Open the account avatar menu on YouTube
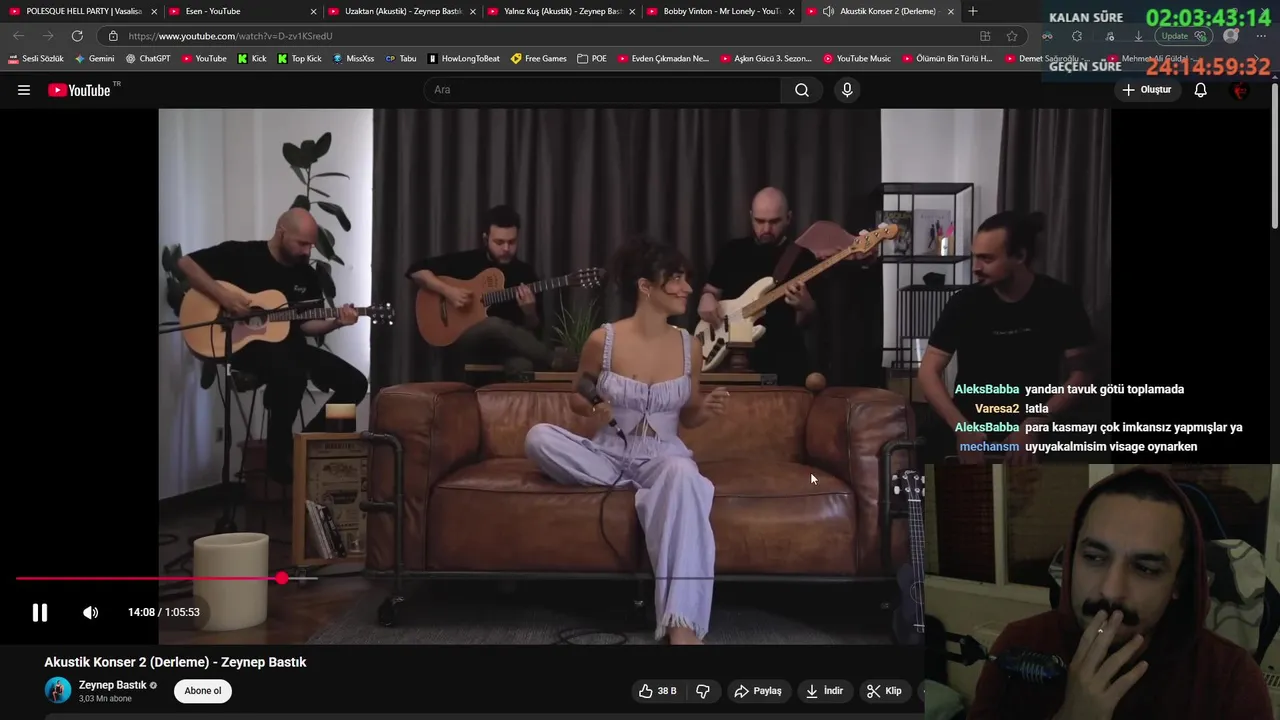1280x720 pixels. (1241, 90)
